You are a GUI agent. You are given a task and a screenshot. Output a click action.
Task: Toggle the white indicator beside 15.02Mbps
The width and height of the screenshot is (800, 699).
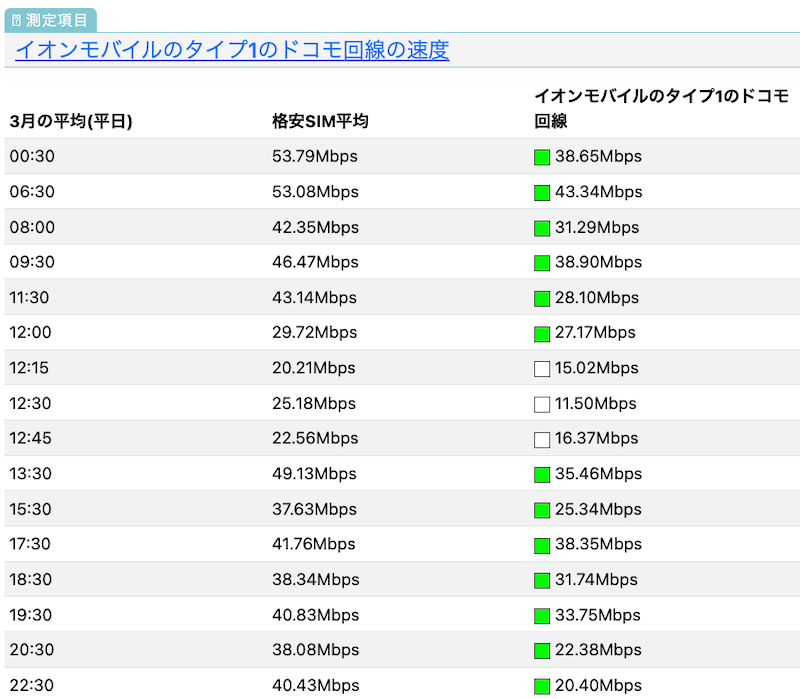(x=541, y=368)
